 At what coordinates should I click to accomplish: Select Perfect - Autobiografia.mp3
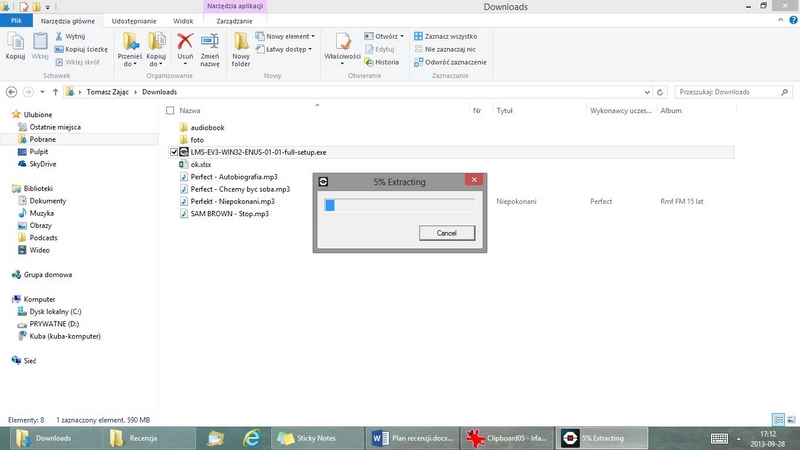point(234,177)
